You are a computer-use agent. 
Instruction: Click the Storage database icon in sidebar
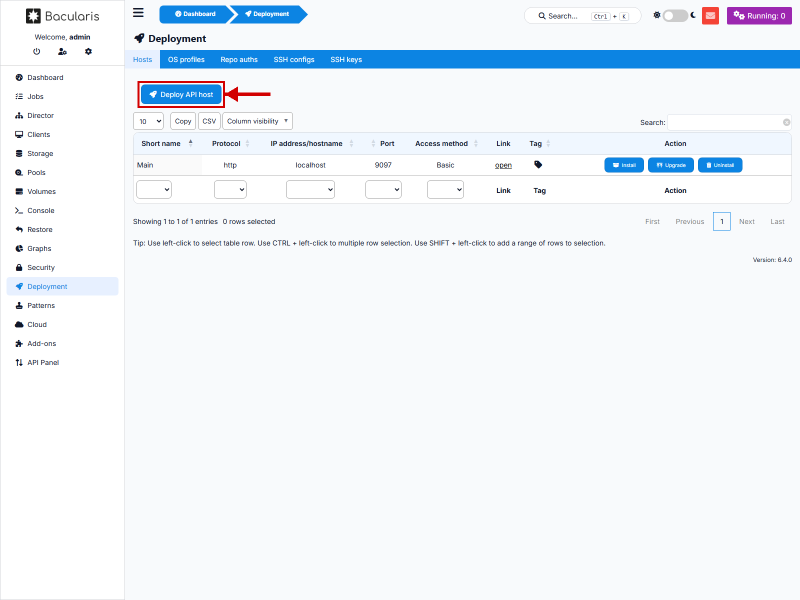19,154
